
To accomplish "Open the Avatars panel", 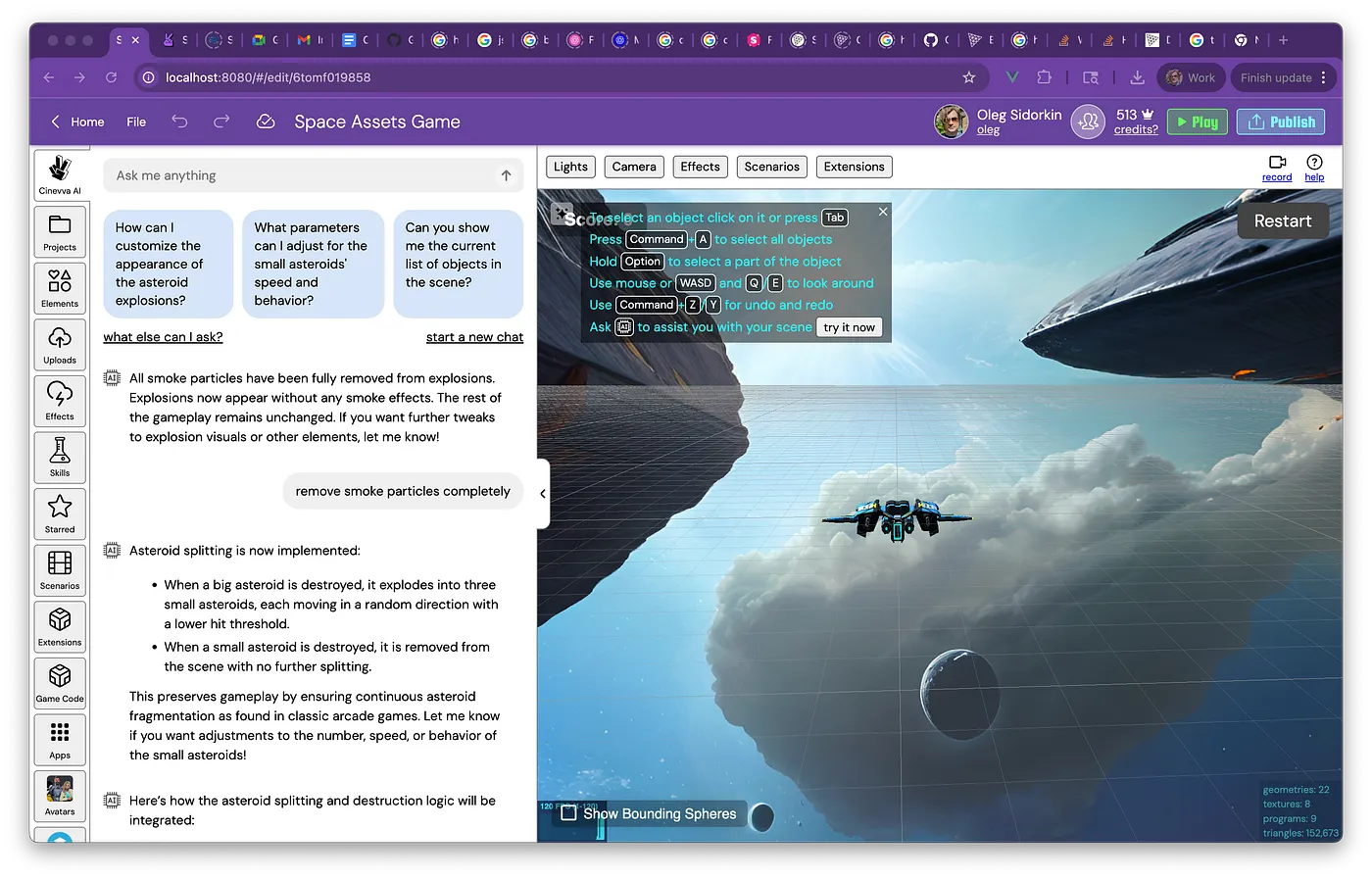I will [x=60, y=796].
